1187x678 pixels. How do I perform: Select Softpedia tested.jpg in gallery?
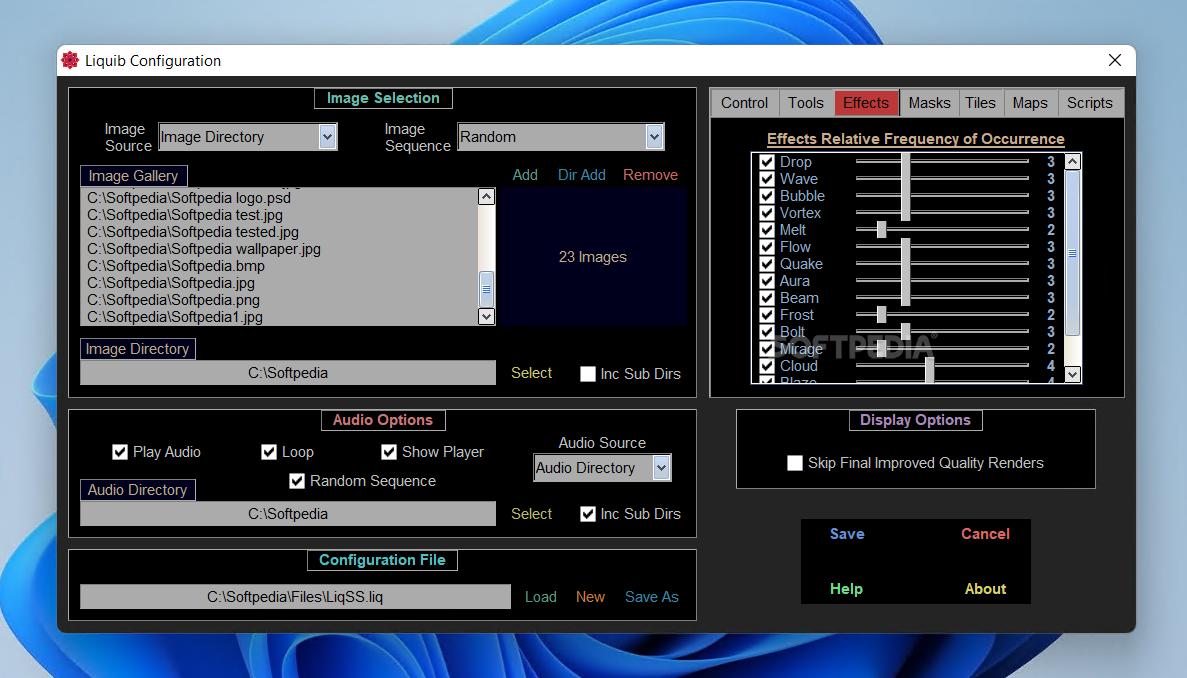(x=192, y=232)
